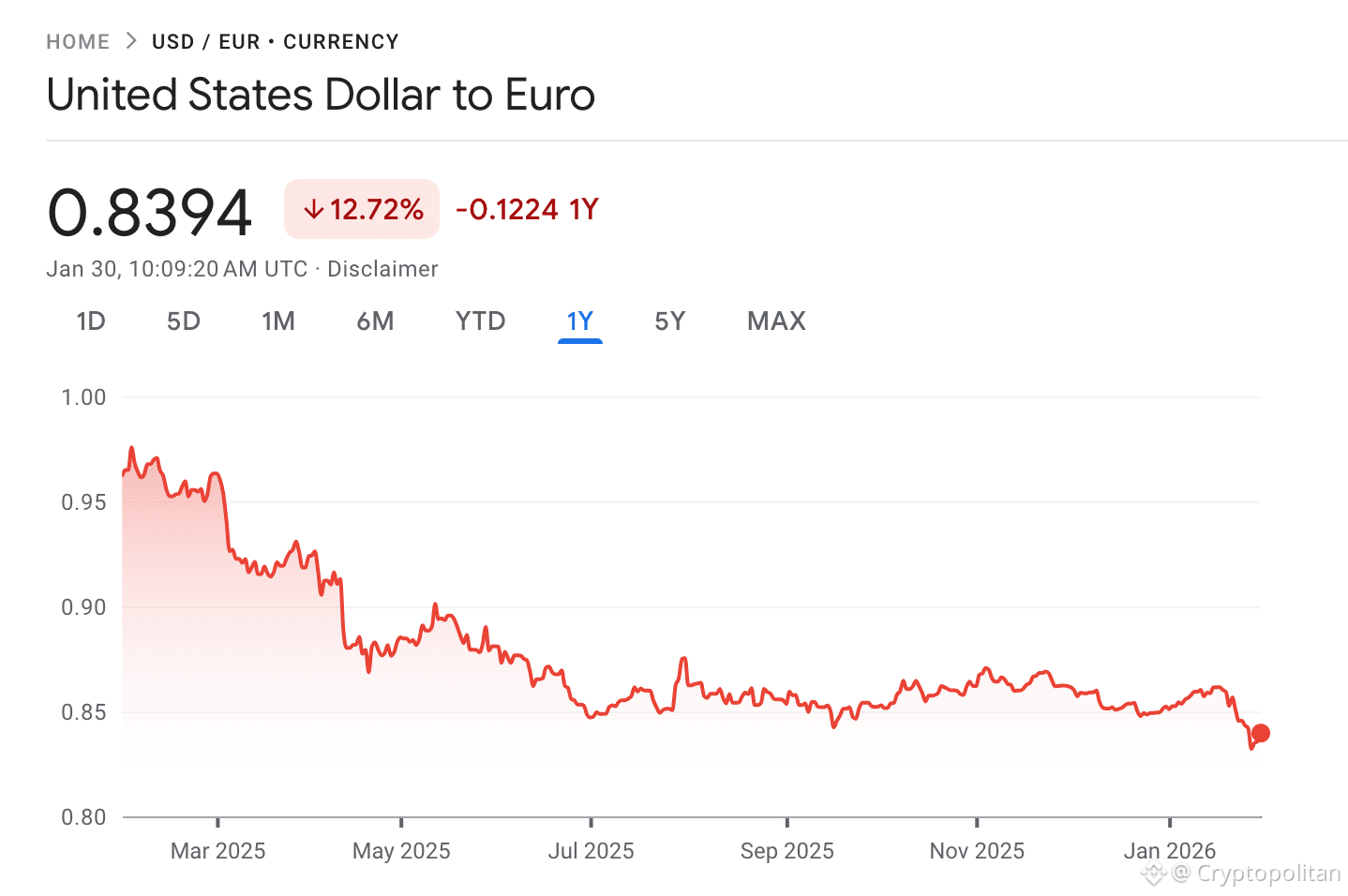Show the MAX time range
This screenshot has height=896, width=1348.
point(775,321)
